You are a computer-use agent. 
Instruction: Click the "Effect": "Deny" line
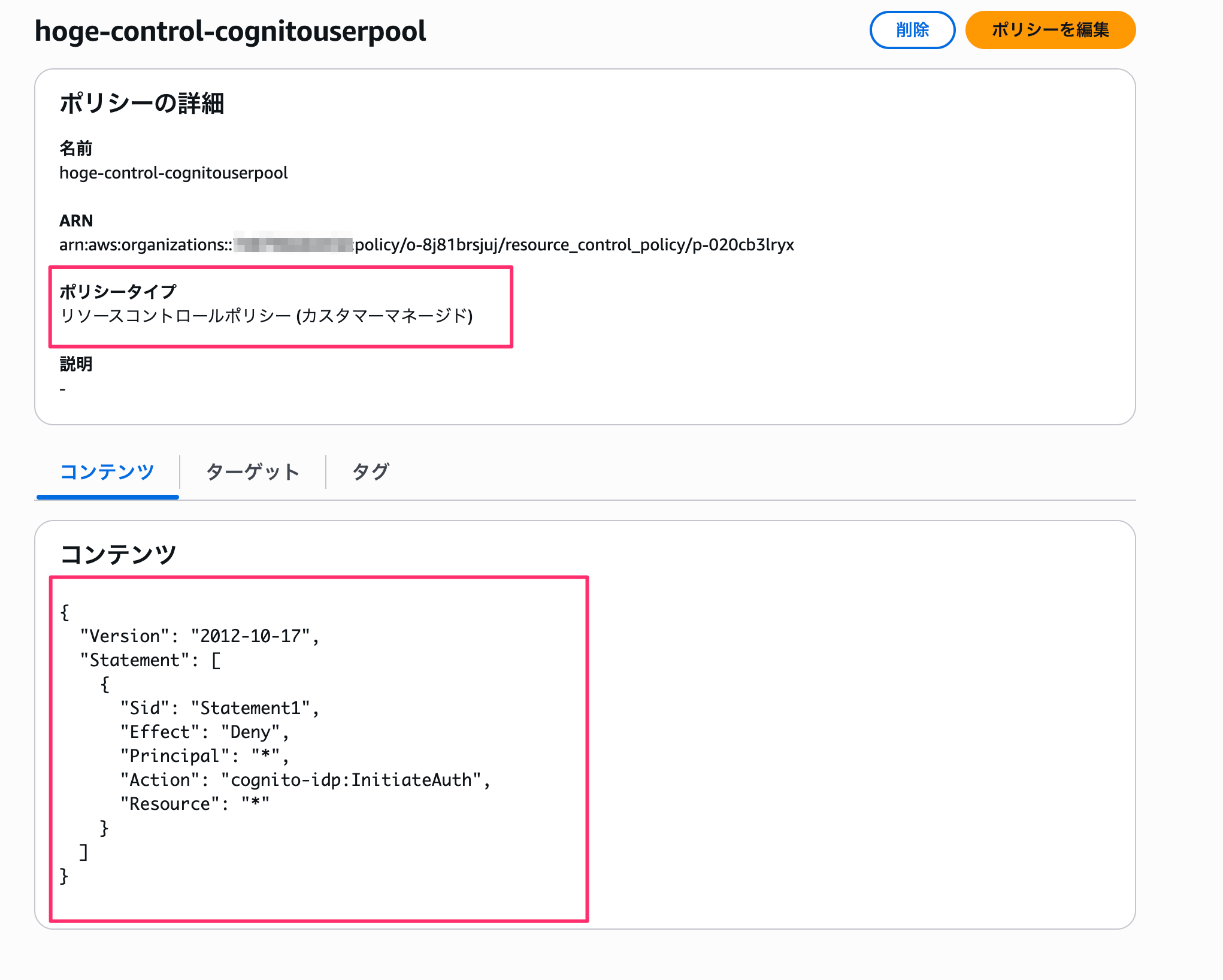204,732
